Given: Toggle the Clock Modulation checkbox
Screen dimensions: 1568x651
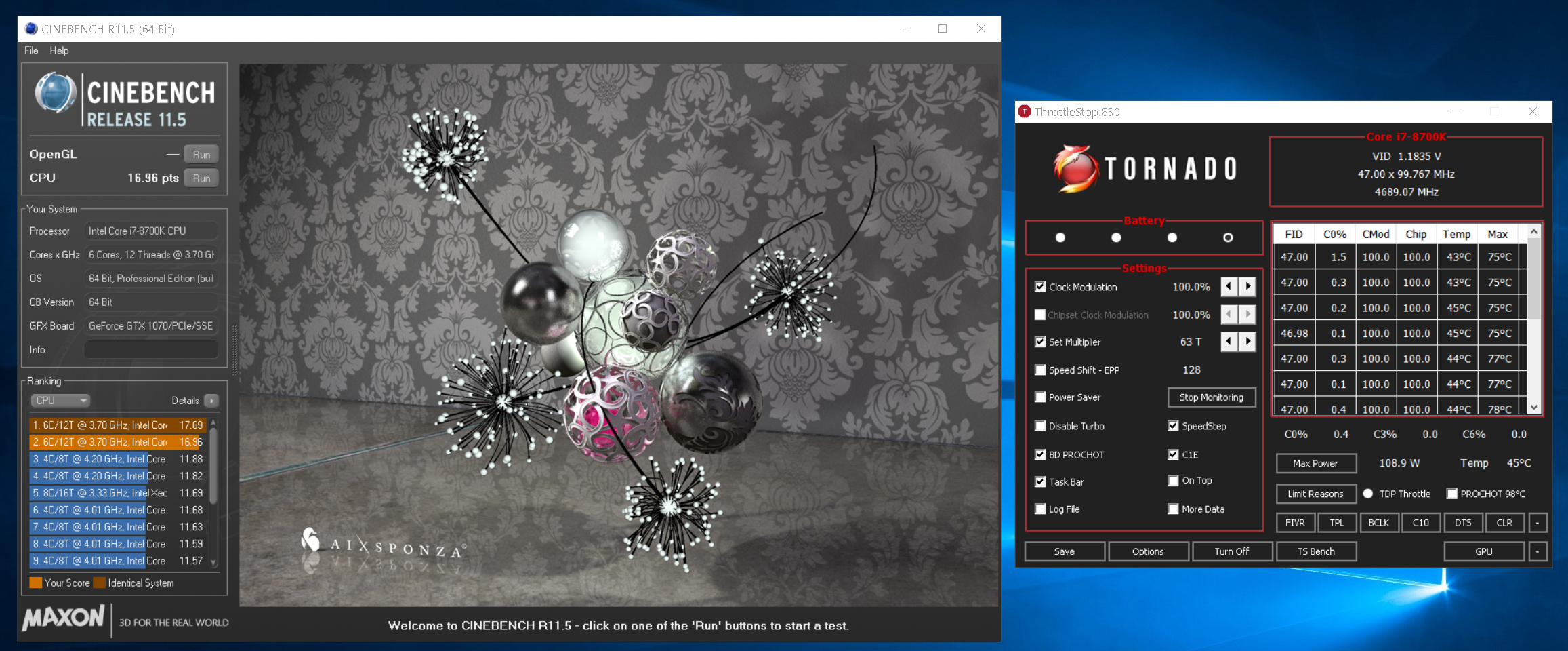Looking at the screenshot, I should pos(1040,287).
